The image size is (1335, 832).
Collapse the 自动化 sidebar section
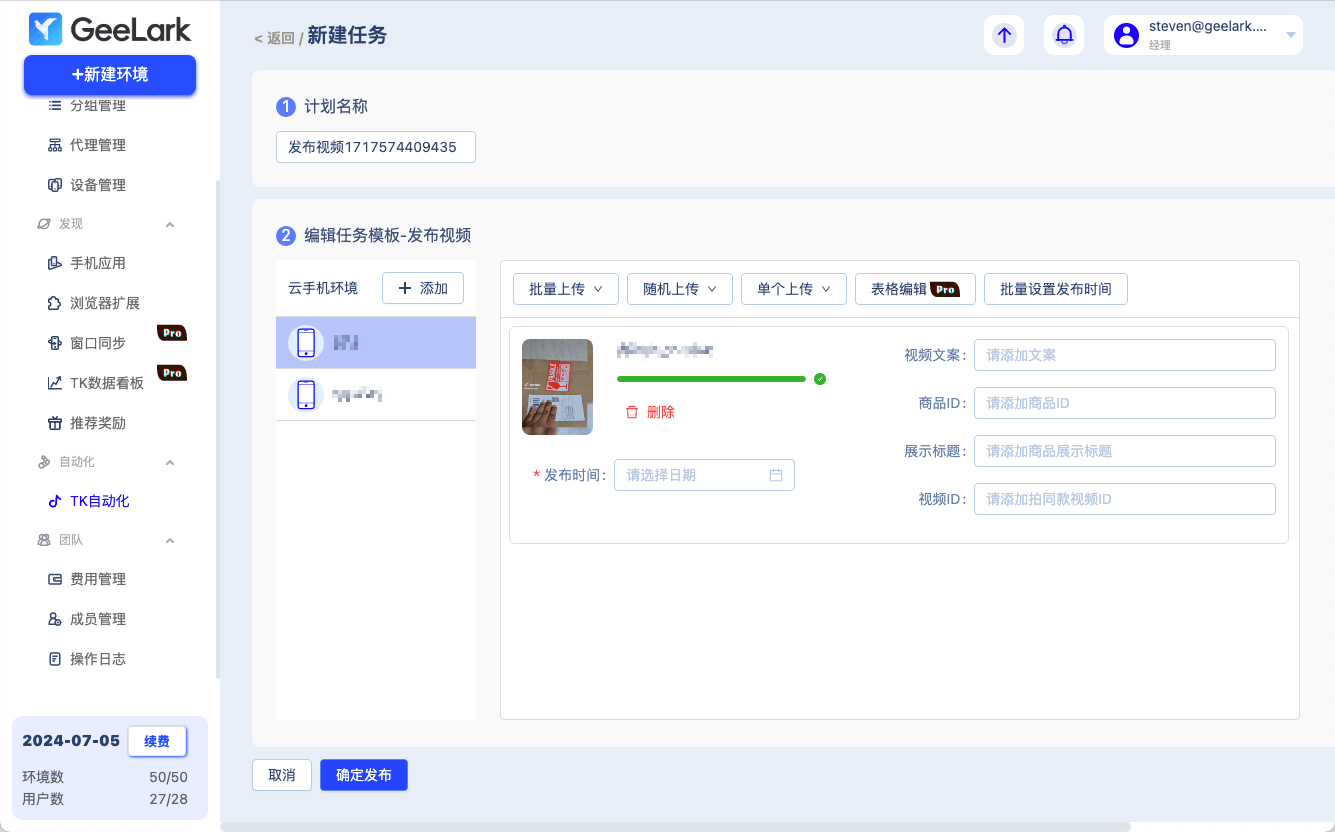(x=170, y=462)
